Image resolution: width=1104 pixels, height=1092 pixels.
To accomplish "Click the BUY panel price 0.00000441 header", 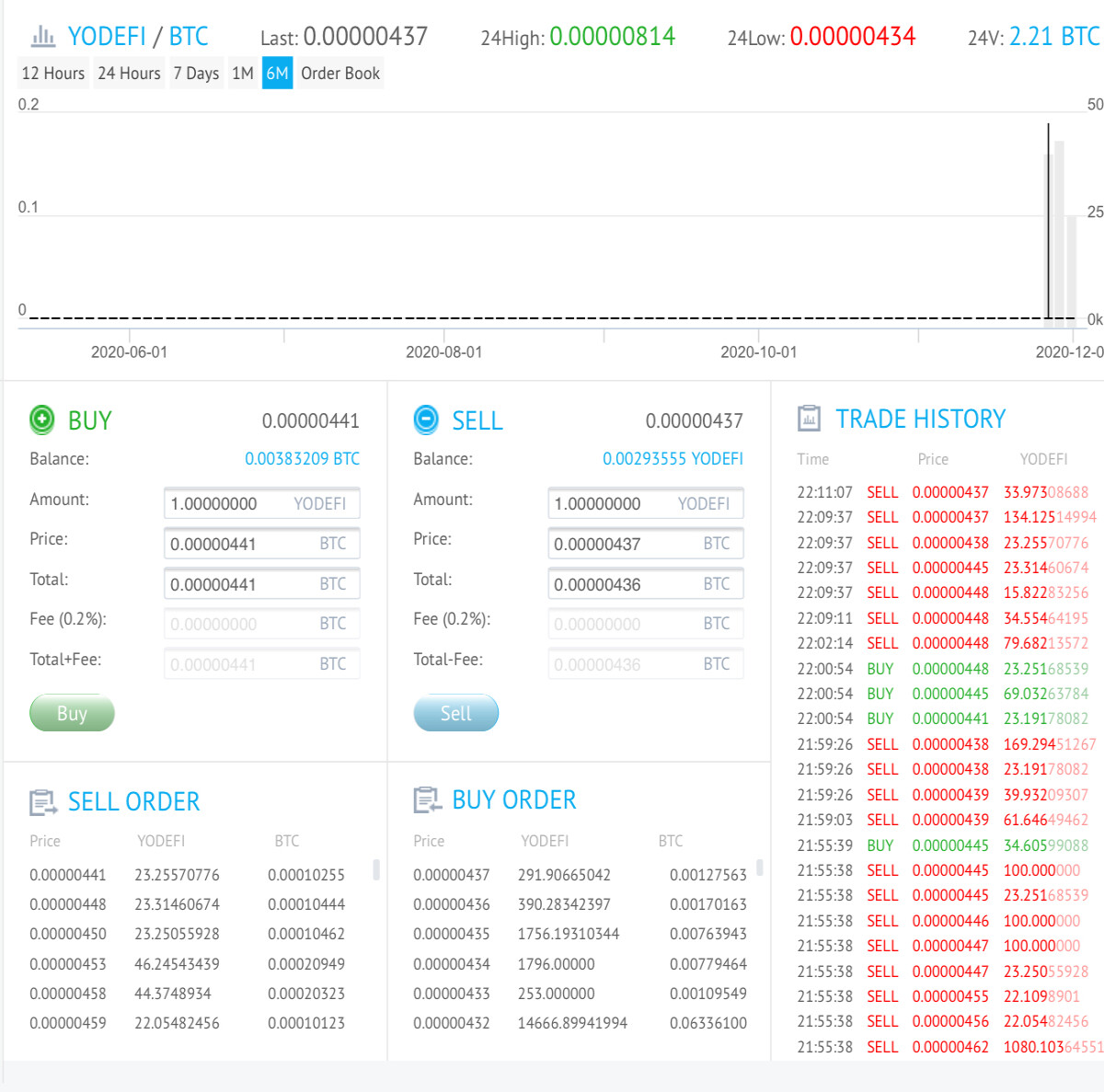I will coord(311,421).
